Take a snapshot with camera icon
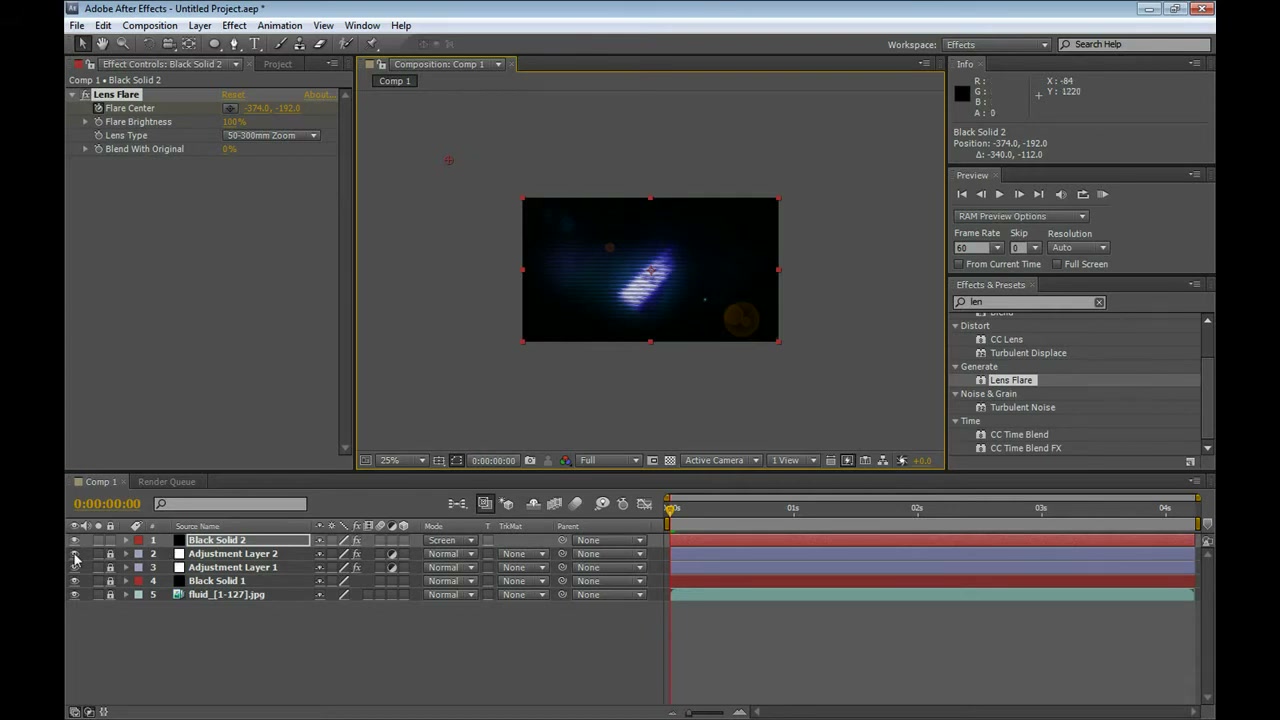Screen dimensions: 1280x720 point(530,461)
